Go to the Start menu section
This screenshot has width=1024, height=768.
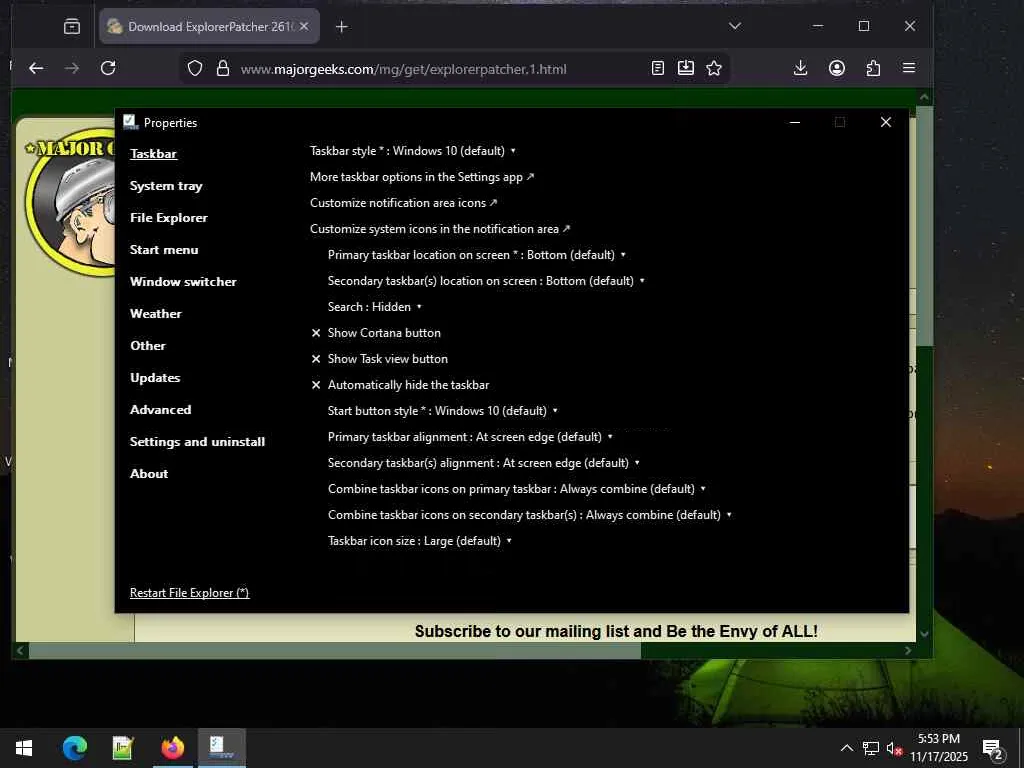[x=164, y=250]
